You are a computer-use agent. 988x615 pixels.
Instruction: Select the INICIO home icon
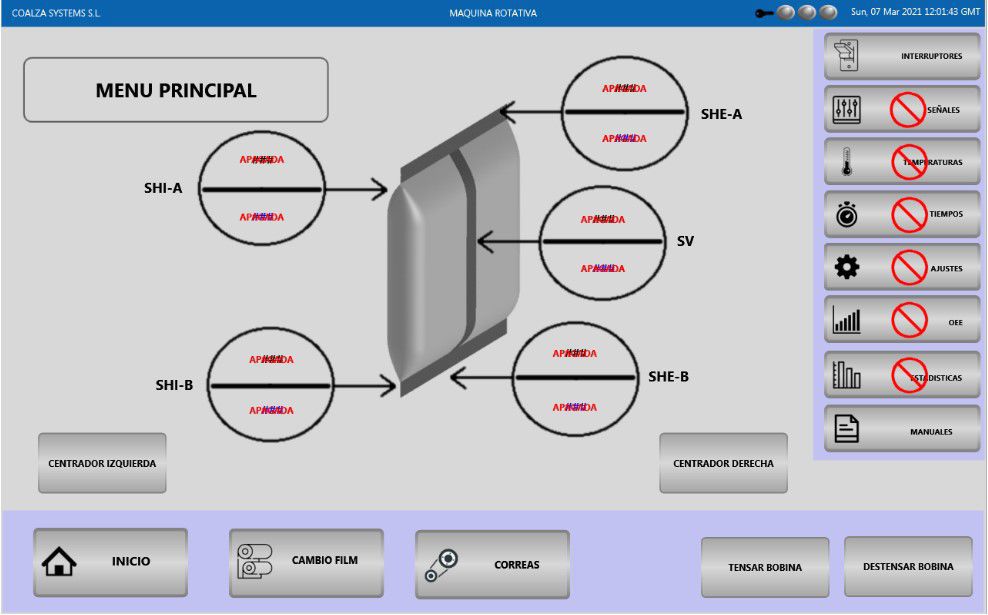[60, 562]
